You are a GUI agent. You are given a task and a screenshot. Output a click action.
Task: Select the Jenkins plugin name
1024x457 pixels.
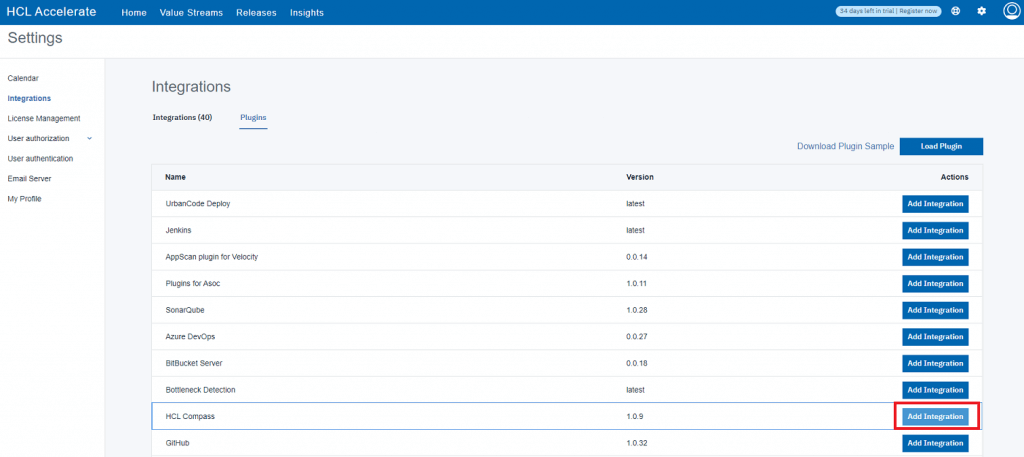tap(178, 230)
